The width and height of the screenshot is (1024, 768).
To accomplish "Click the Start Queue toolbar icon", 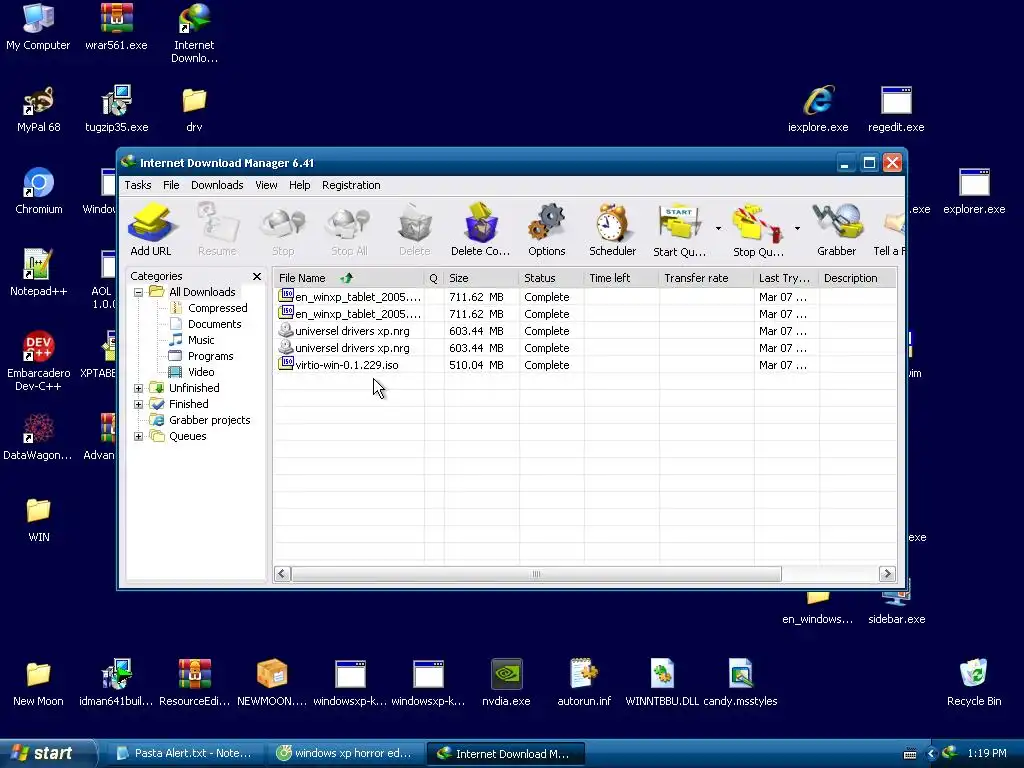I will 680,229.
